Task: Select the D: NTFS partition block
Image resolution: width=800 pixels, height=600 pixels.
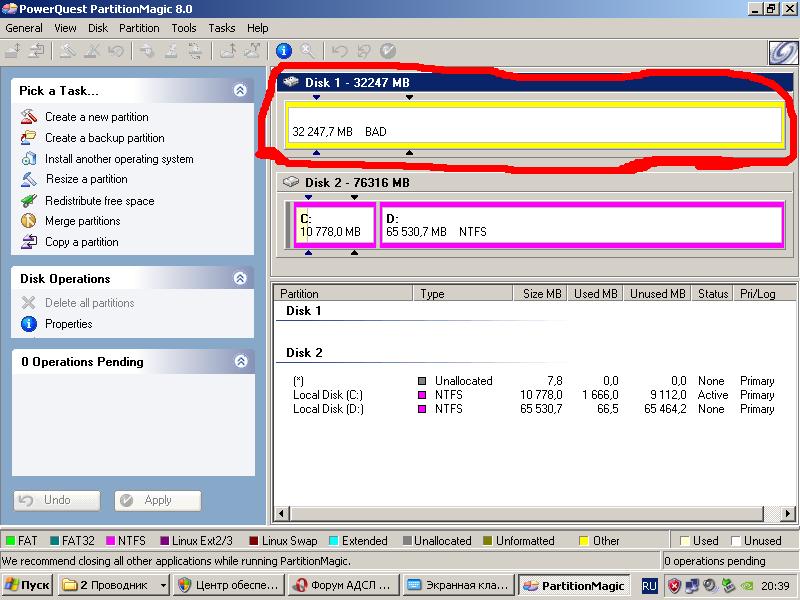Action: pos(581,225)
